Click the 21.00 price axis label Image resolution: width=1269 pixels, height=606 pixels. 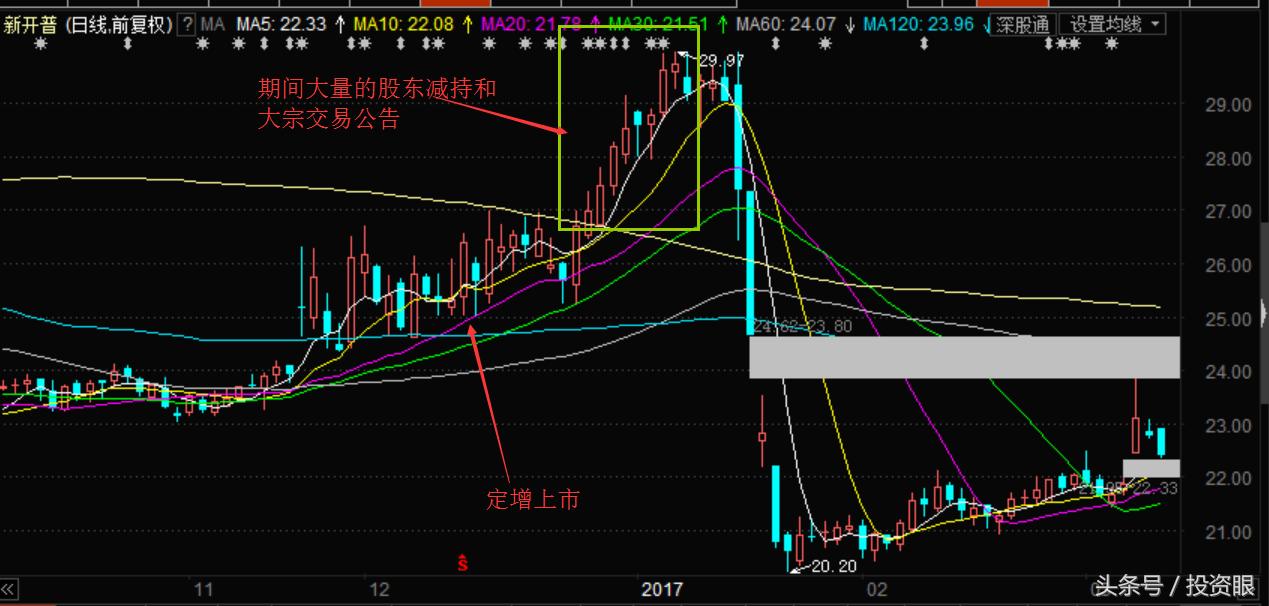[x=1227, y=532]
